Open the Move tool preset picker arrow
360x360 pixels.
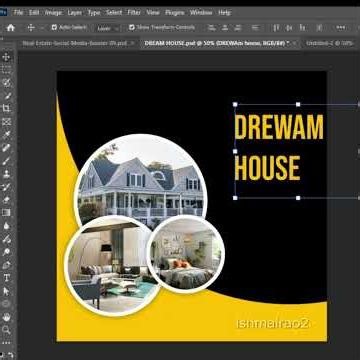(x=42, y=28)
